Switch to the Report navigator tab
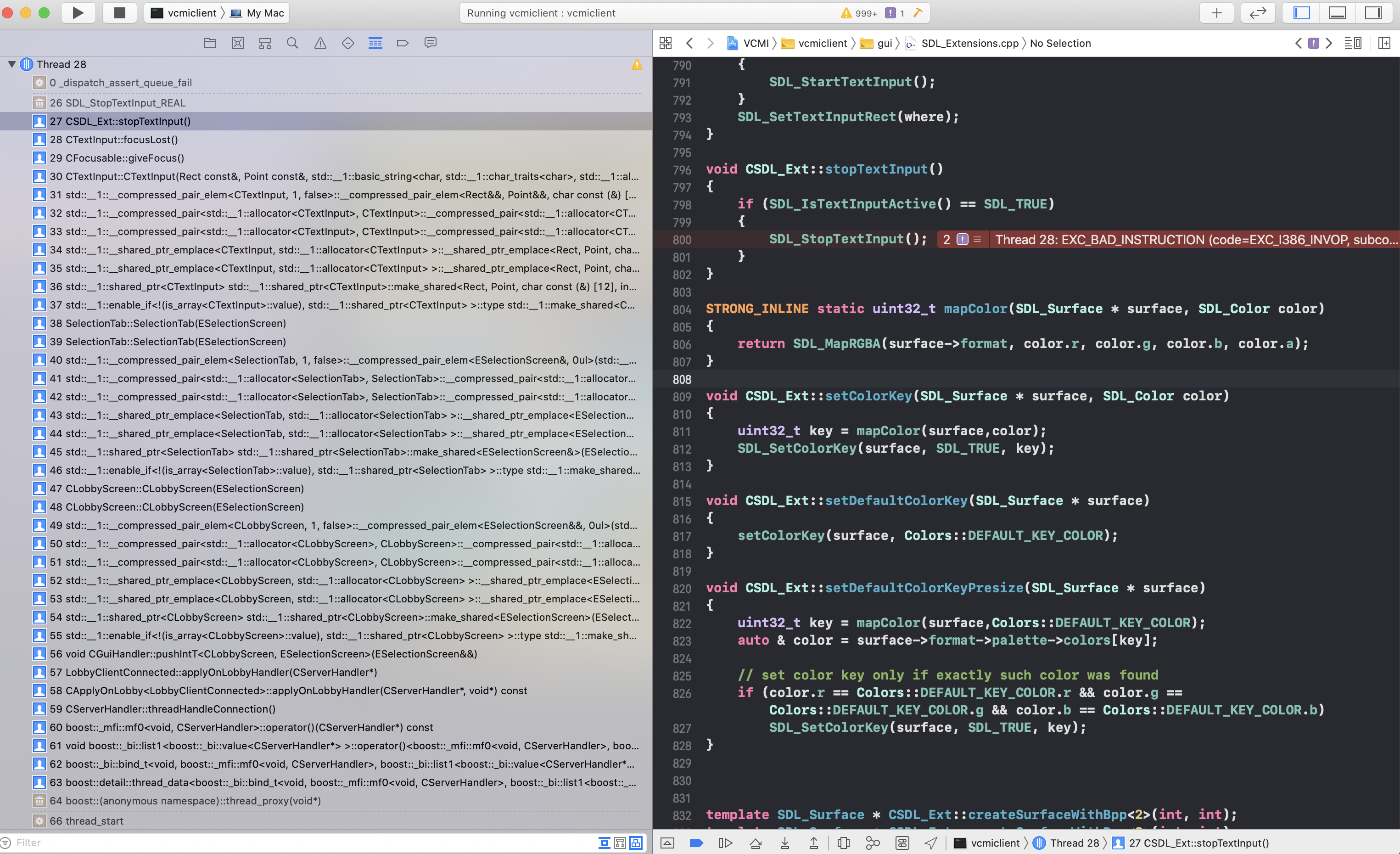1400x854 pixels. coord(431,43)
